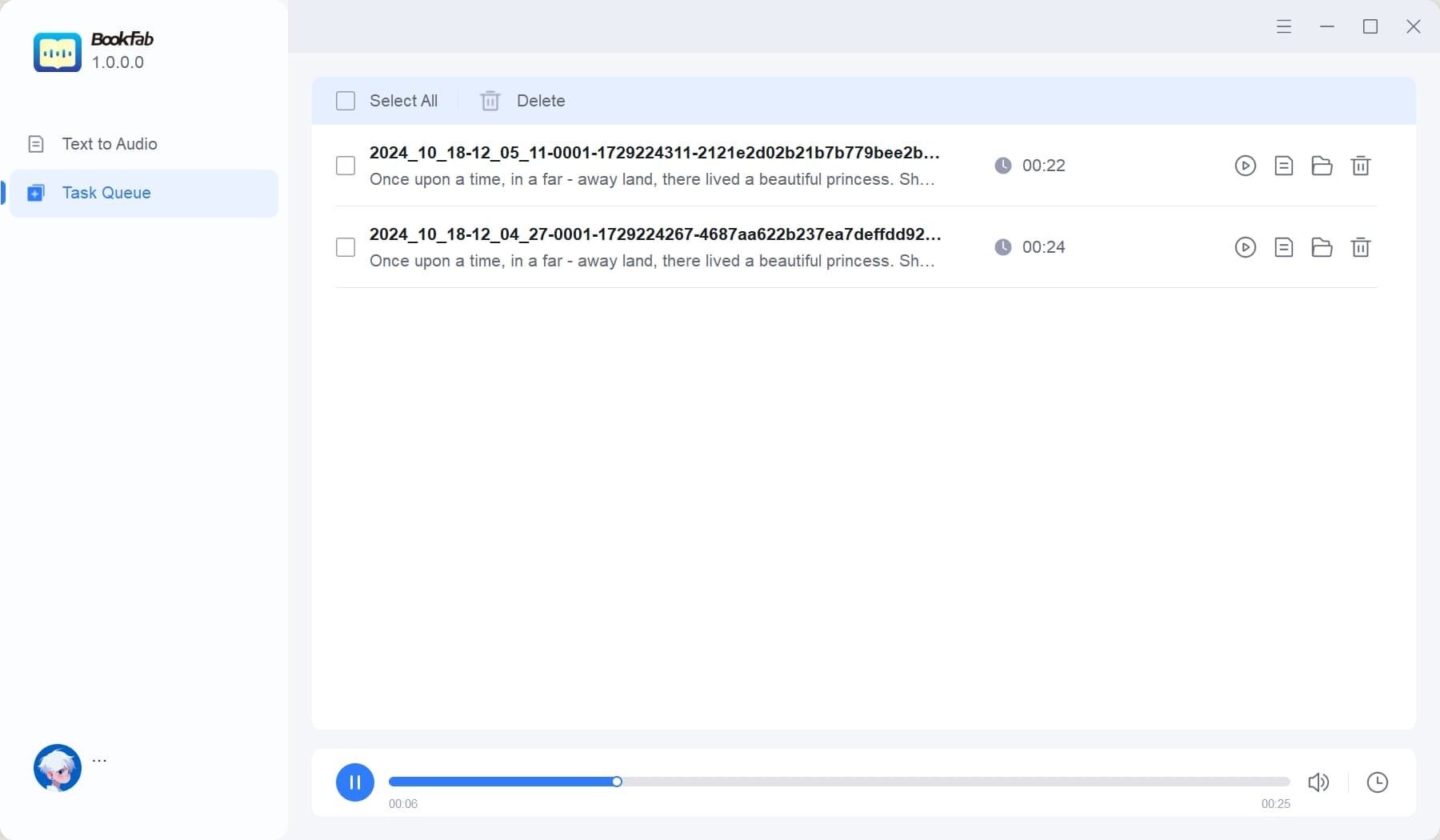The image size is (1440, 840).
Task: Delete the 00:24 task row
Action: [1360, 247]
